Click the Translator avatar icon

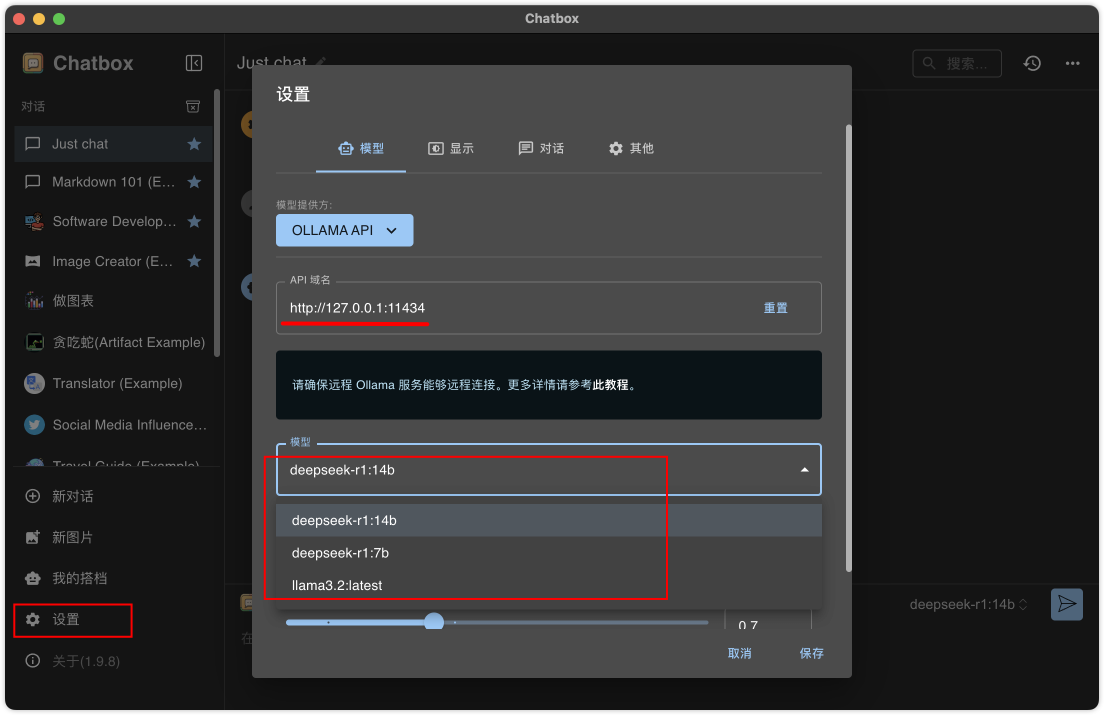pos(34,384)
